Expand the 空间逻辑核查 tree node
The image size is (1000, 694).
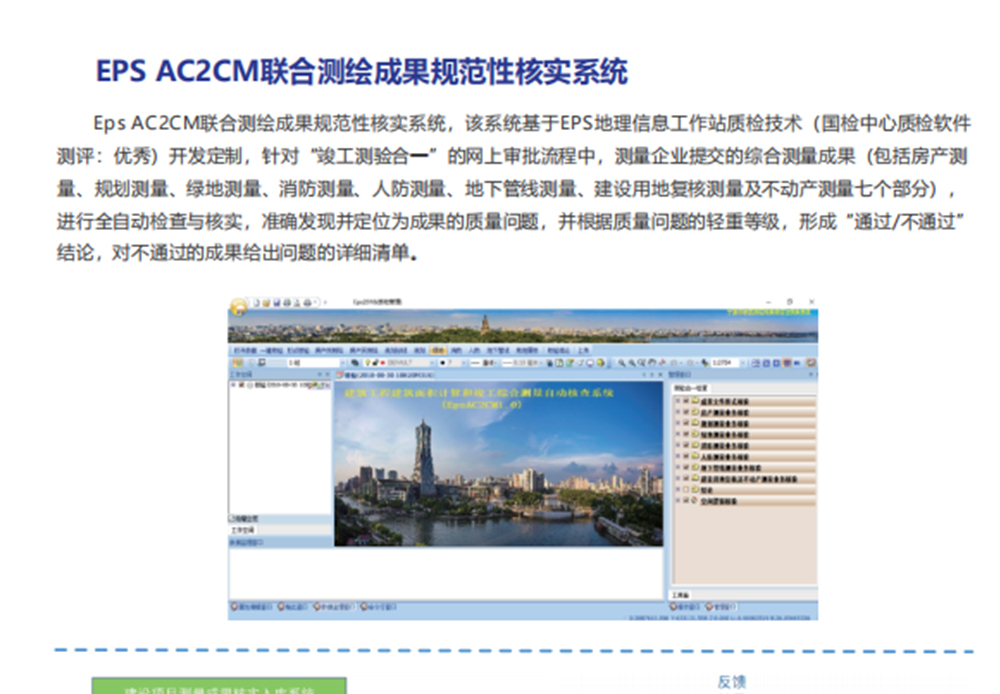[678, 500]
